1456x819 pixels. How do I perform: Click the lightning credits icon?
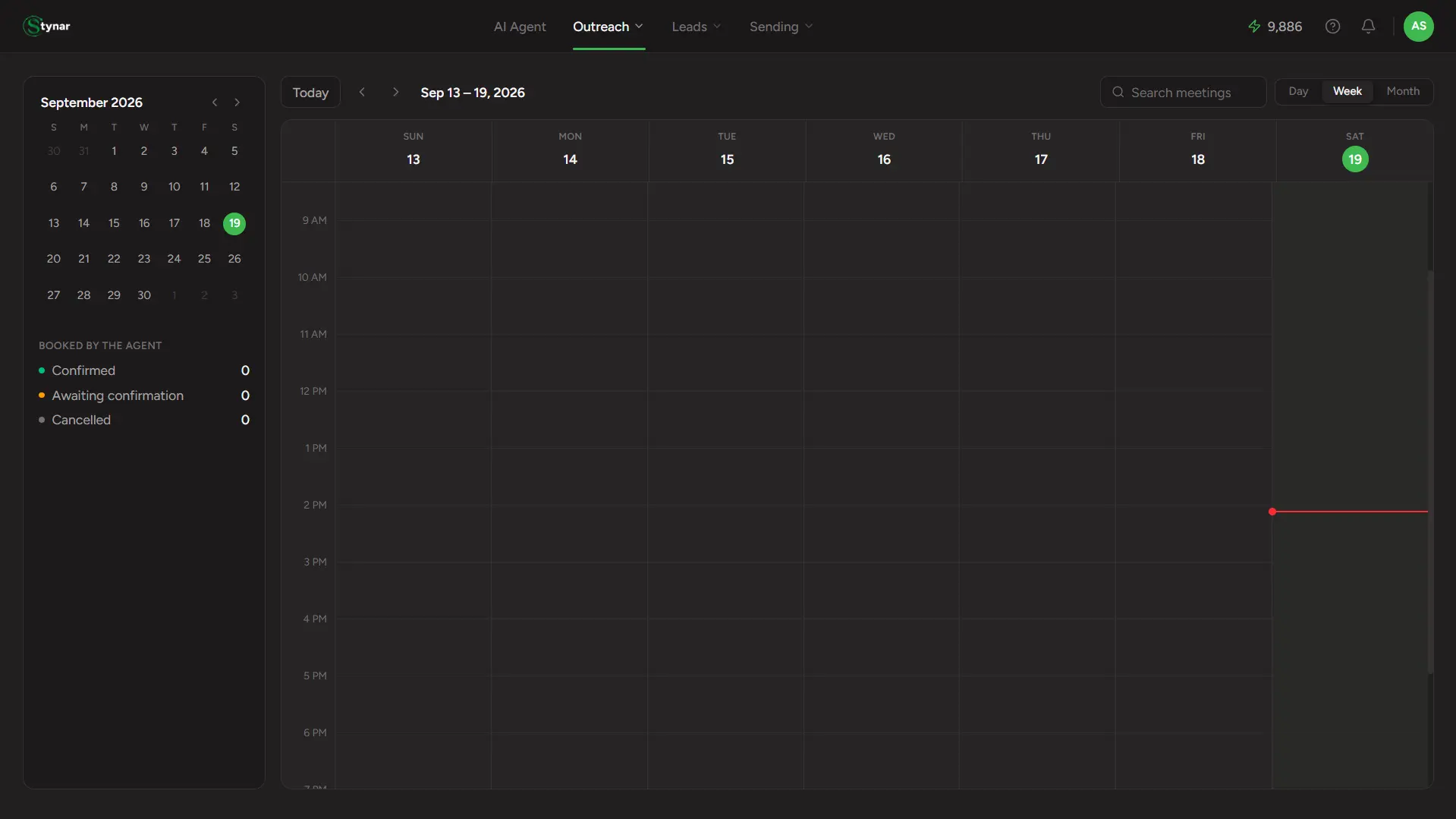coord(1254,27)
